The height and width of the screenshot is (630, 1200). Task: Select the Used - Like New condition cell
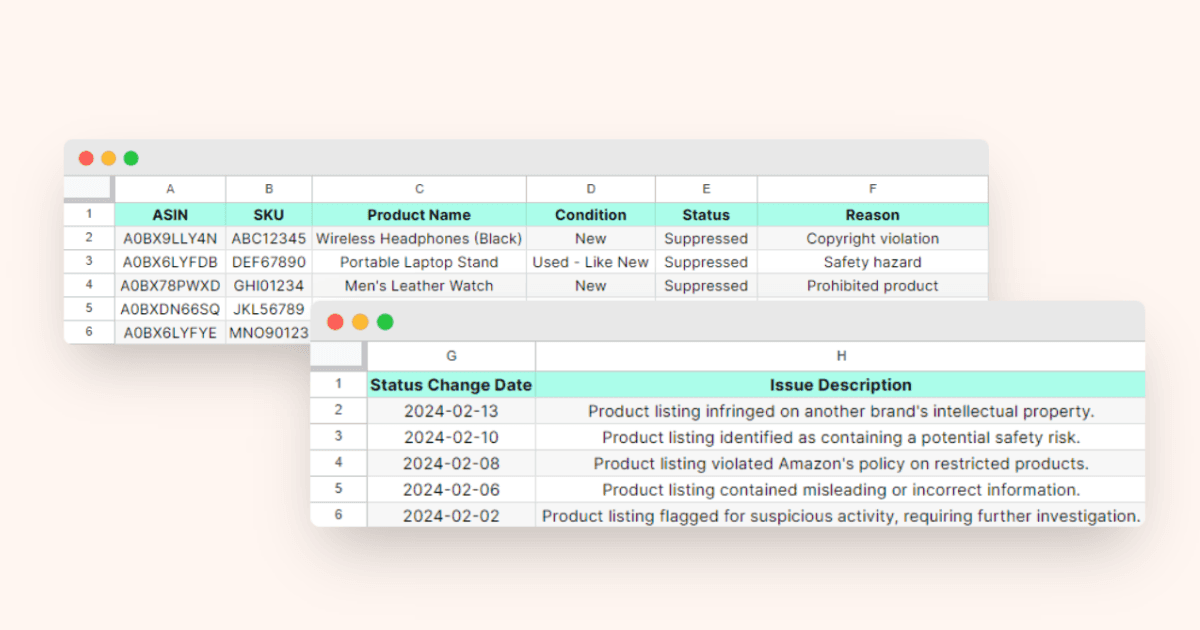(x=590, y=262)
